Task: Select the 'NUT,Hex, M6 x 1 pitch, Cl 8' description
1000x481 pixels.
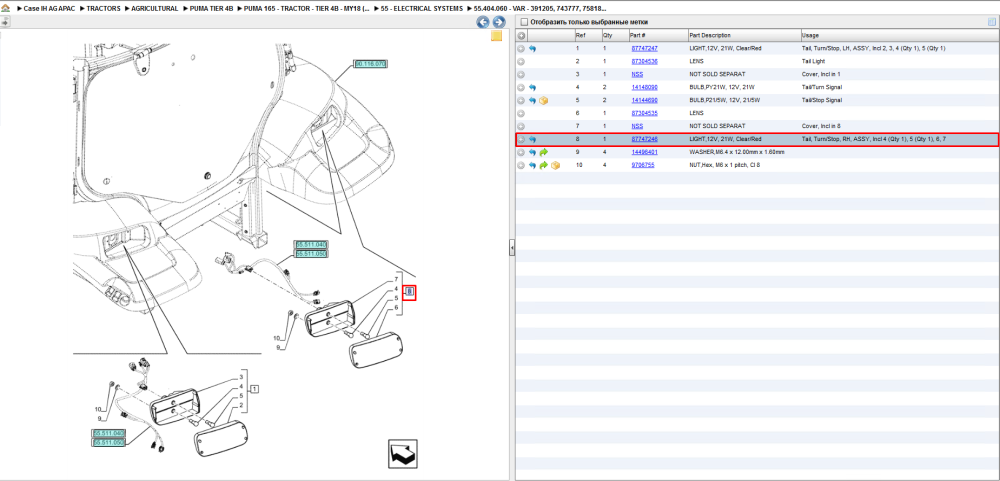Action: [x=725, y=165]
